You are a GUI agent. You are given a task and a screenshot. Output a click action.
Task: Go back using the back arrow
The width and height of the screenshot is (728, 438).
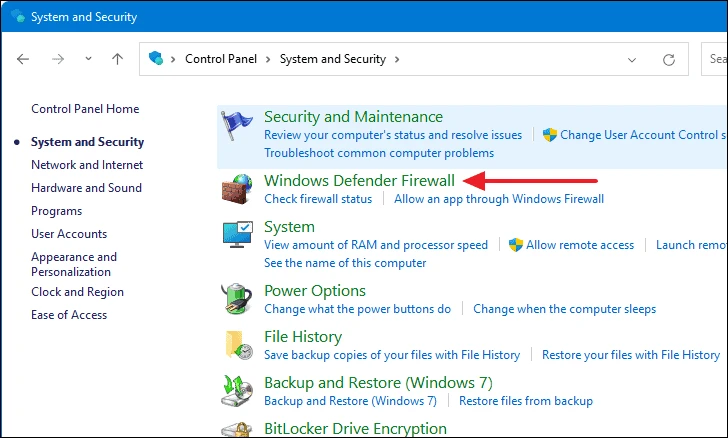coord(24,59)
